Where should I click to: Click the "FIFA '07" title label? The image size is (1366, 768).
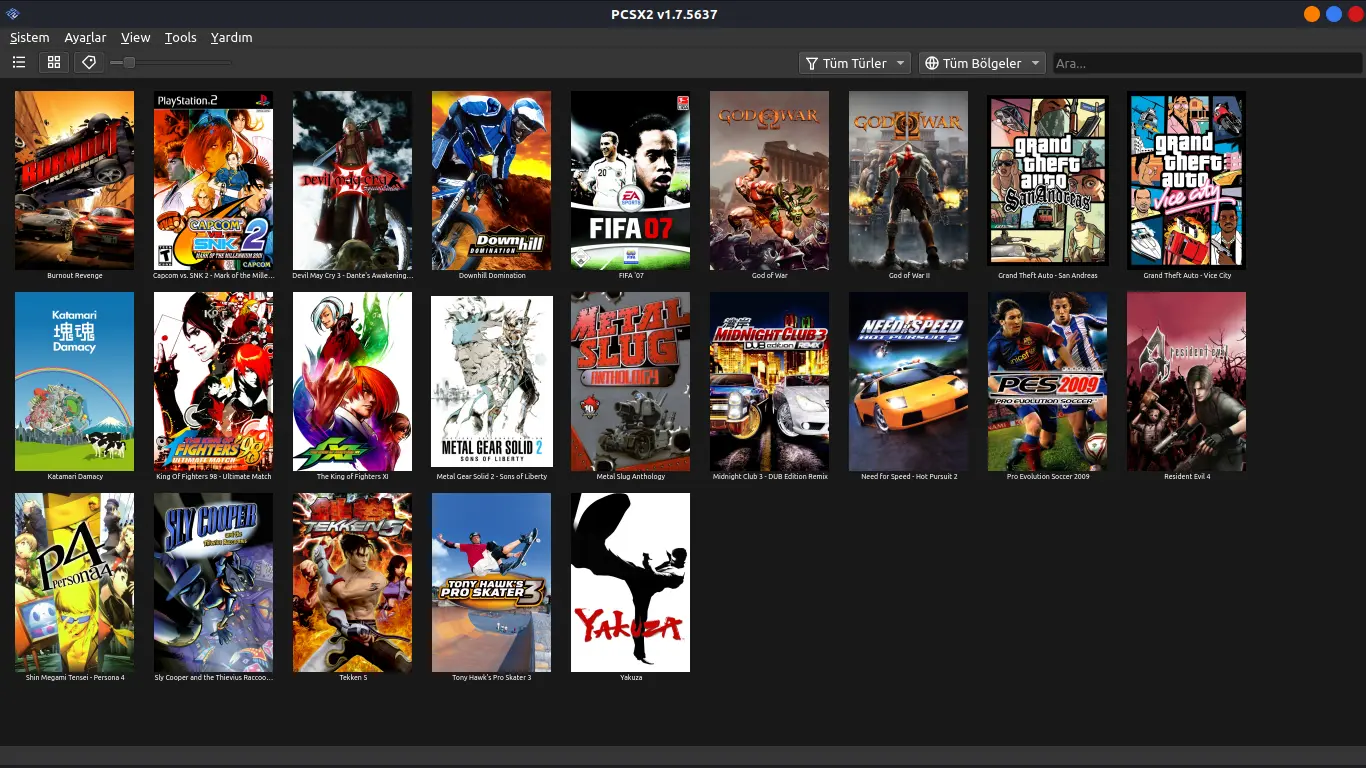click(630, 276)
